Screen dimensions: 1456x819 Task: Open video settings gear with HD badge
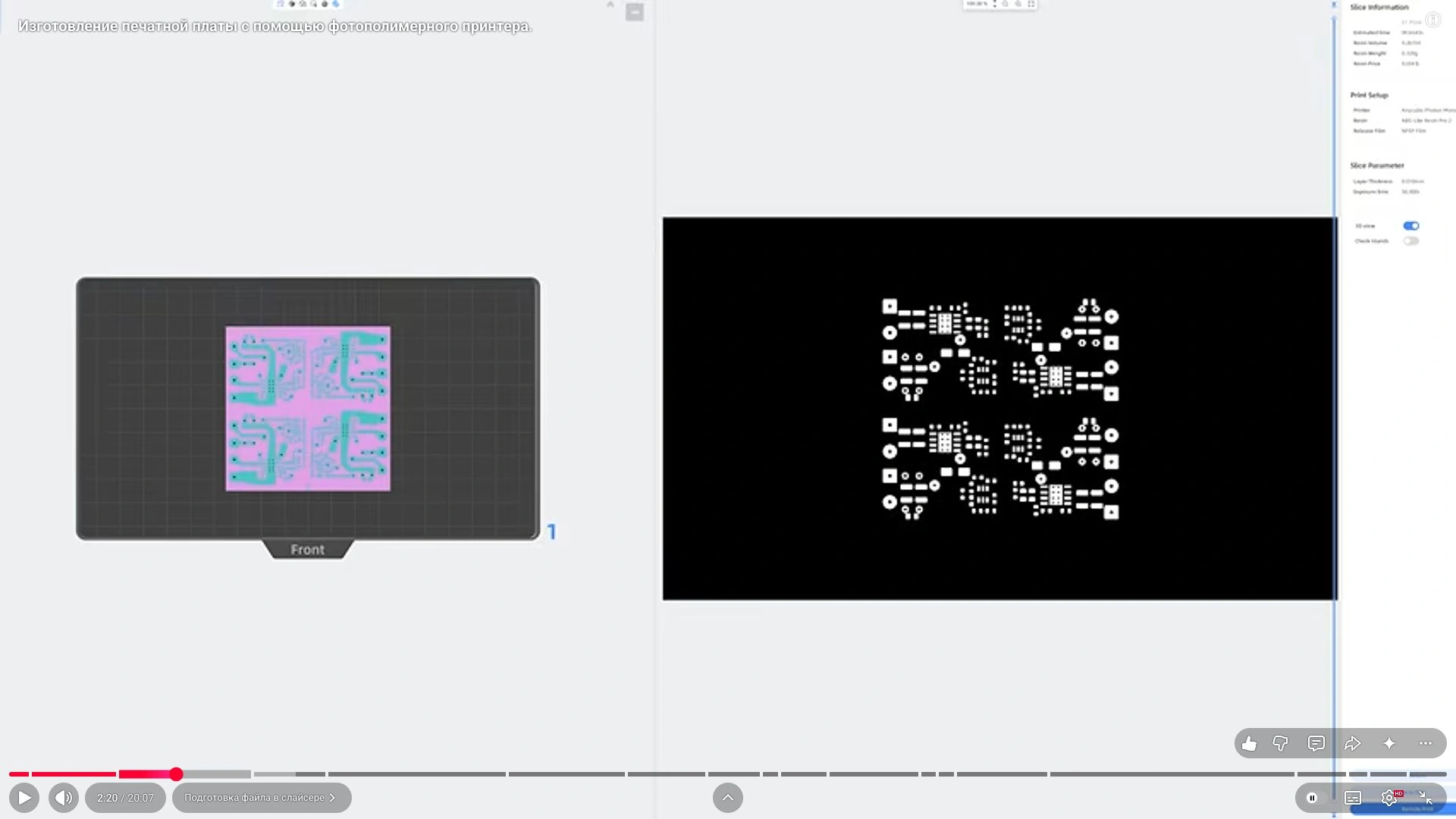pyautogui.click(x=1390, y=798)
